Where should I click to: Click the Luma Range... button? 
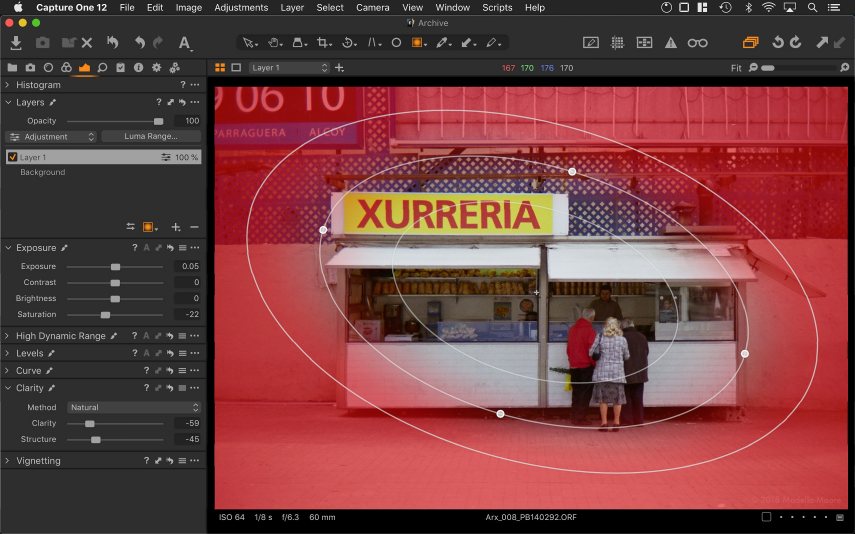tap(151, 136)
